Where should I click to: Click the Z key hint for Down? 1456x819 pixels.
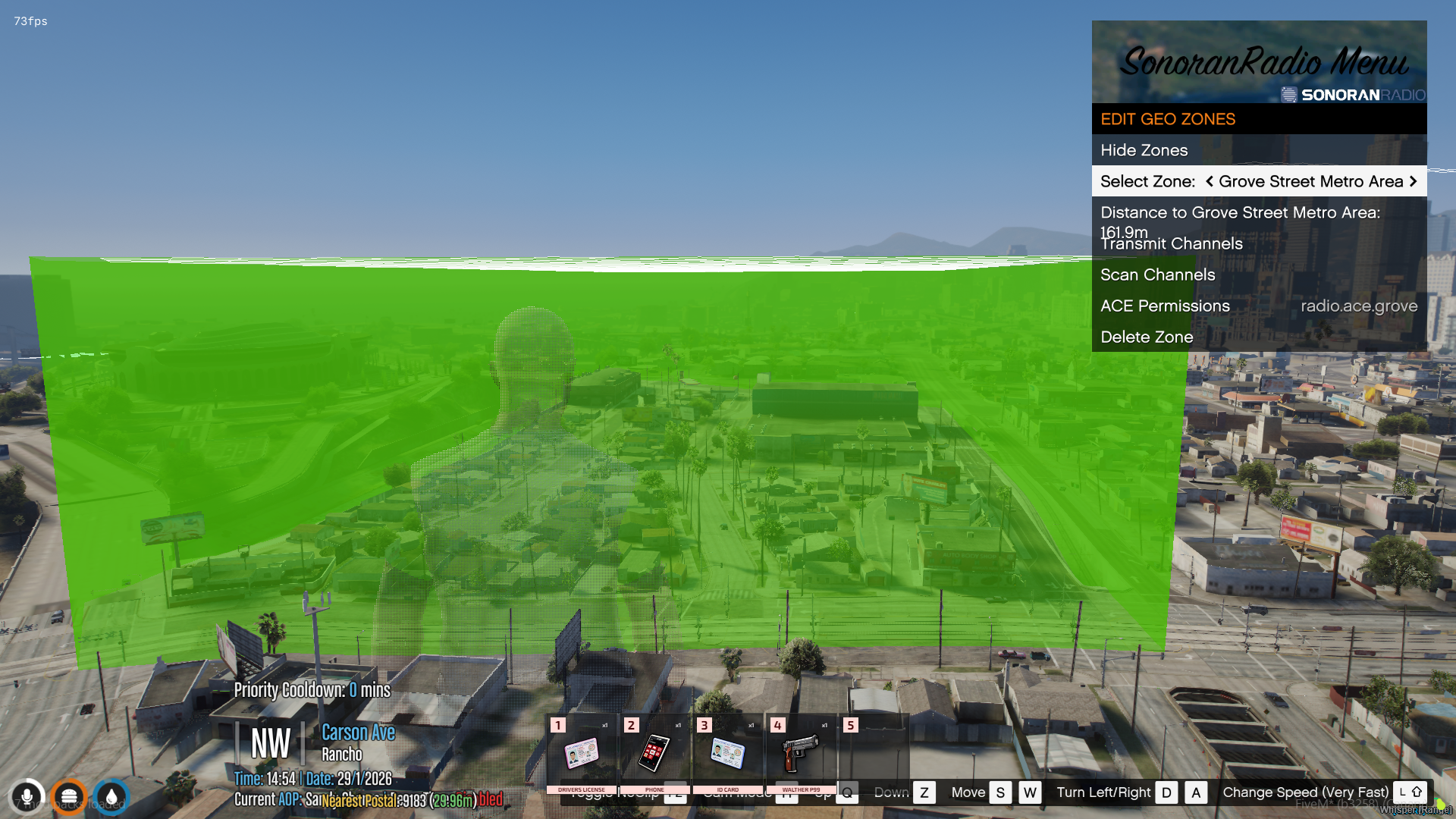tap(924, 792)
